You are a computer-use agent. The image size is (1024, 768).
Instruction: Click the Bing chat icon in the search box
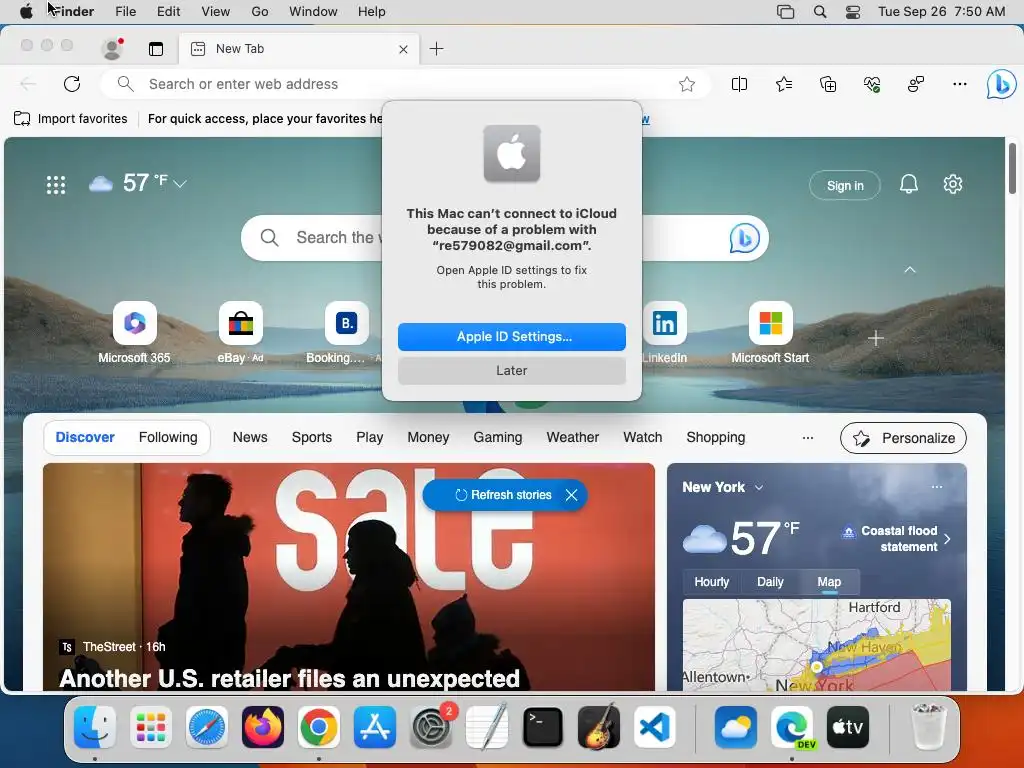click(x=744, y=238)
